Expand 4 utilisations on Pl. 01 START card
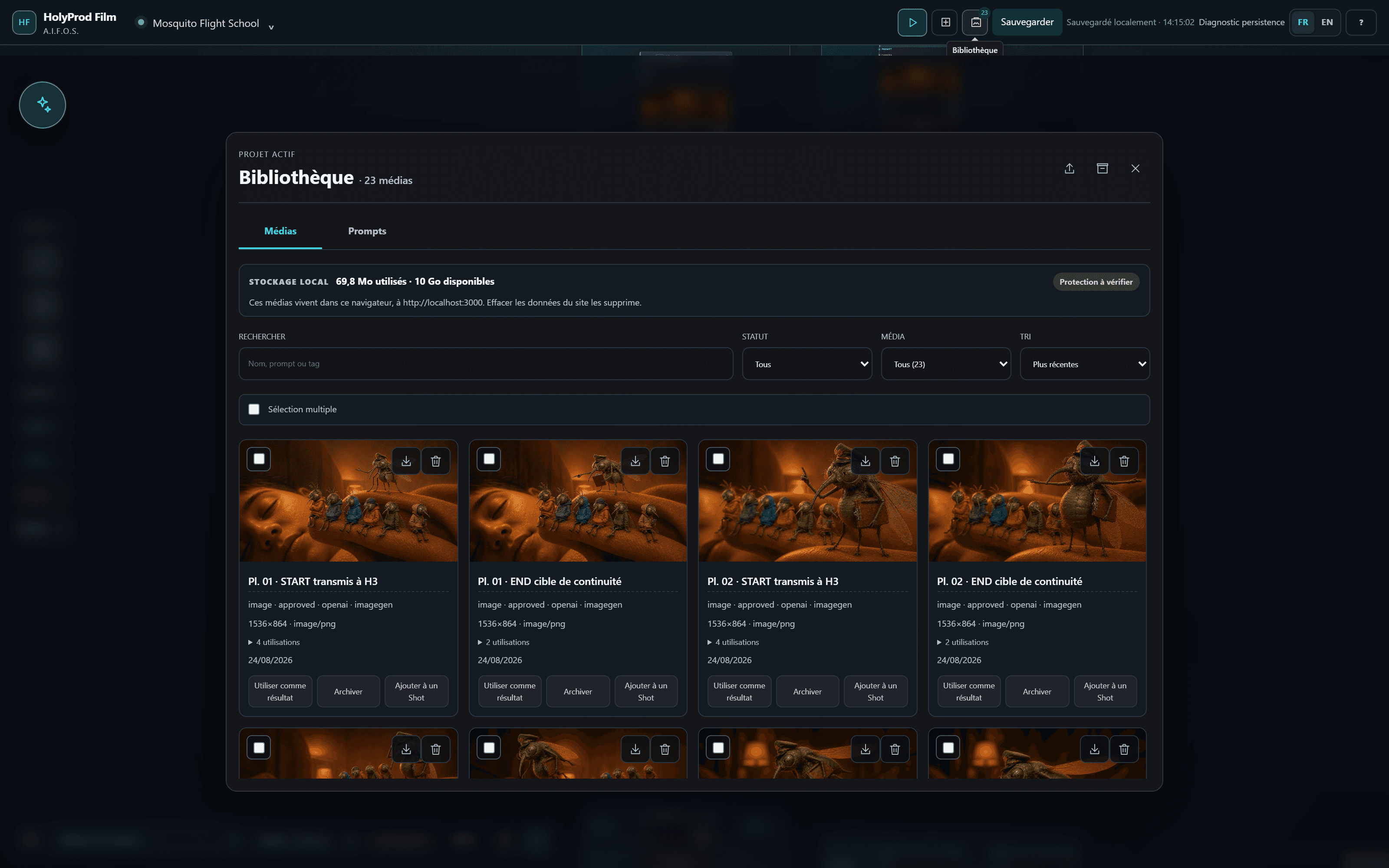Screen dimensions: 1389x868 274,642
